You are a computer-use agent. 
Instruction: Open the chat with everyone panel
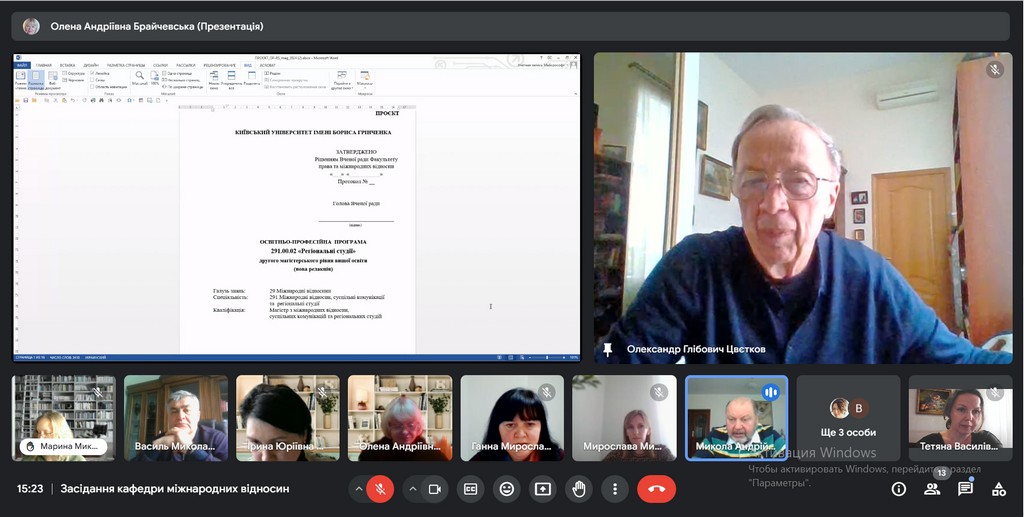pos(965,489)
